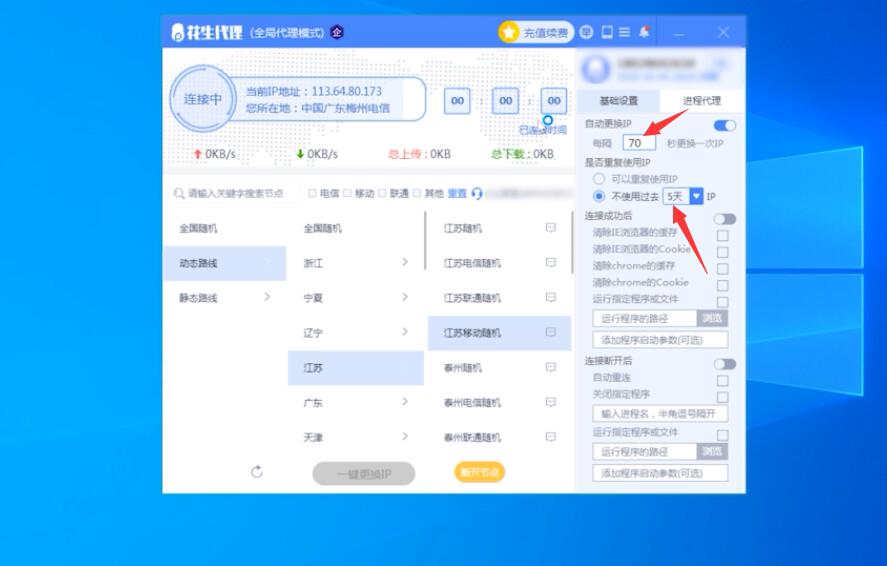The image size is (887, 566).
Task: Toggle the 自动更换IP switch off
Action: [724, 125]
